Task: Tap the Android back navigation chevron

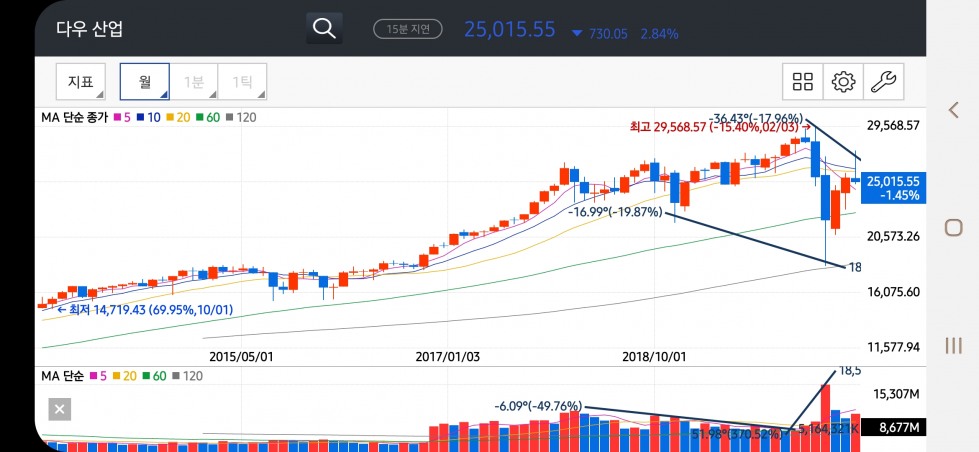Action: click(x=953, y=110)
